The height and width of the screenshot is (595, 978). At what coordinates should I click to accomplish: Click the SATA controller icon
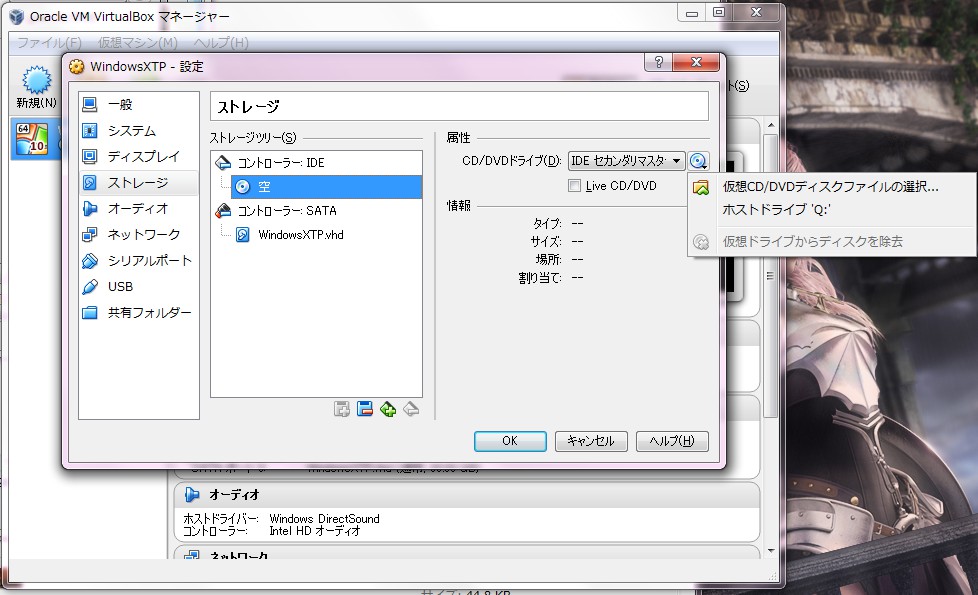point(223,211)
